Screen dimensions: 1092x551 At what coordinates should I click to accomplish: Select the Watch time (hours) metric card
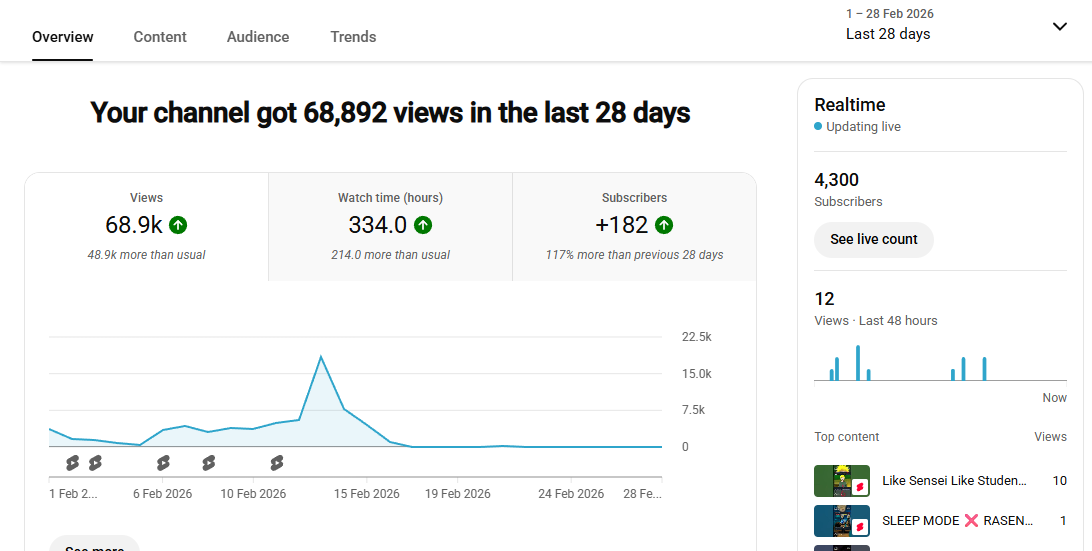(390, 227)
